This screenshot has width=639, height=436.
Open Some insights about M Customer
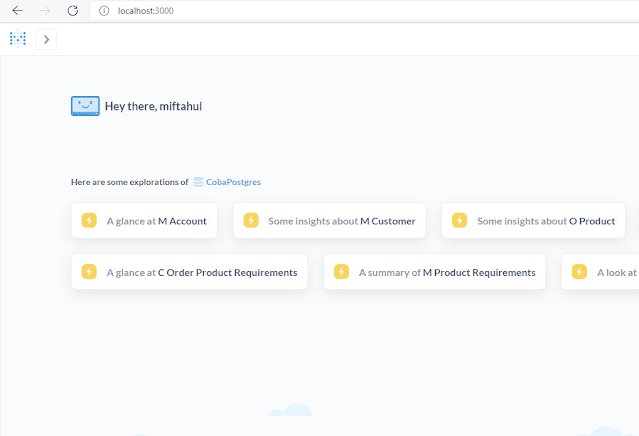pos(329,220)
